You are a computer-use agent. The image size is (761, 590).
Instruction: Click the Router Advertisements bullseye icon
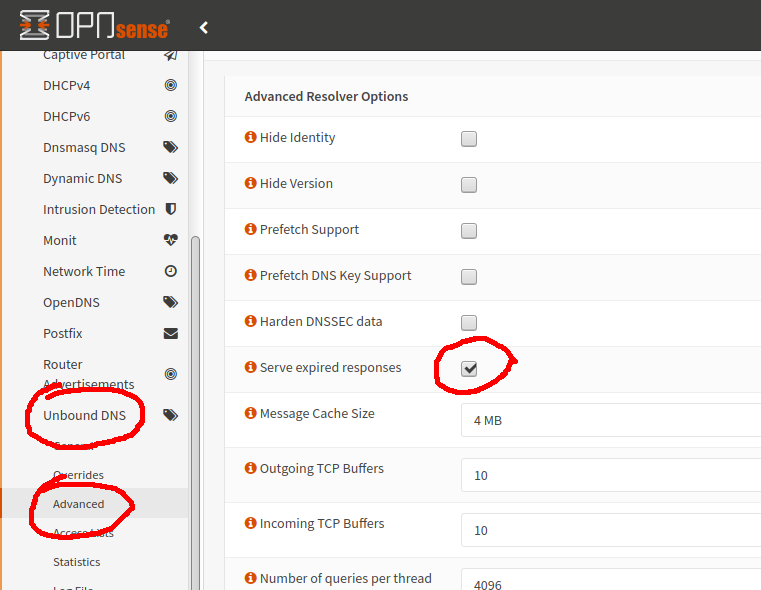click(170, 374)
